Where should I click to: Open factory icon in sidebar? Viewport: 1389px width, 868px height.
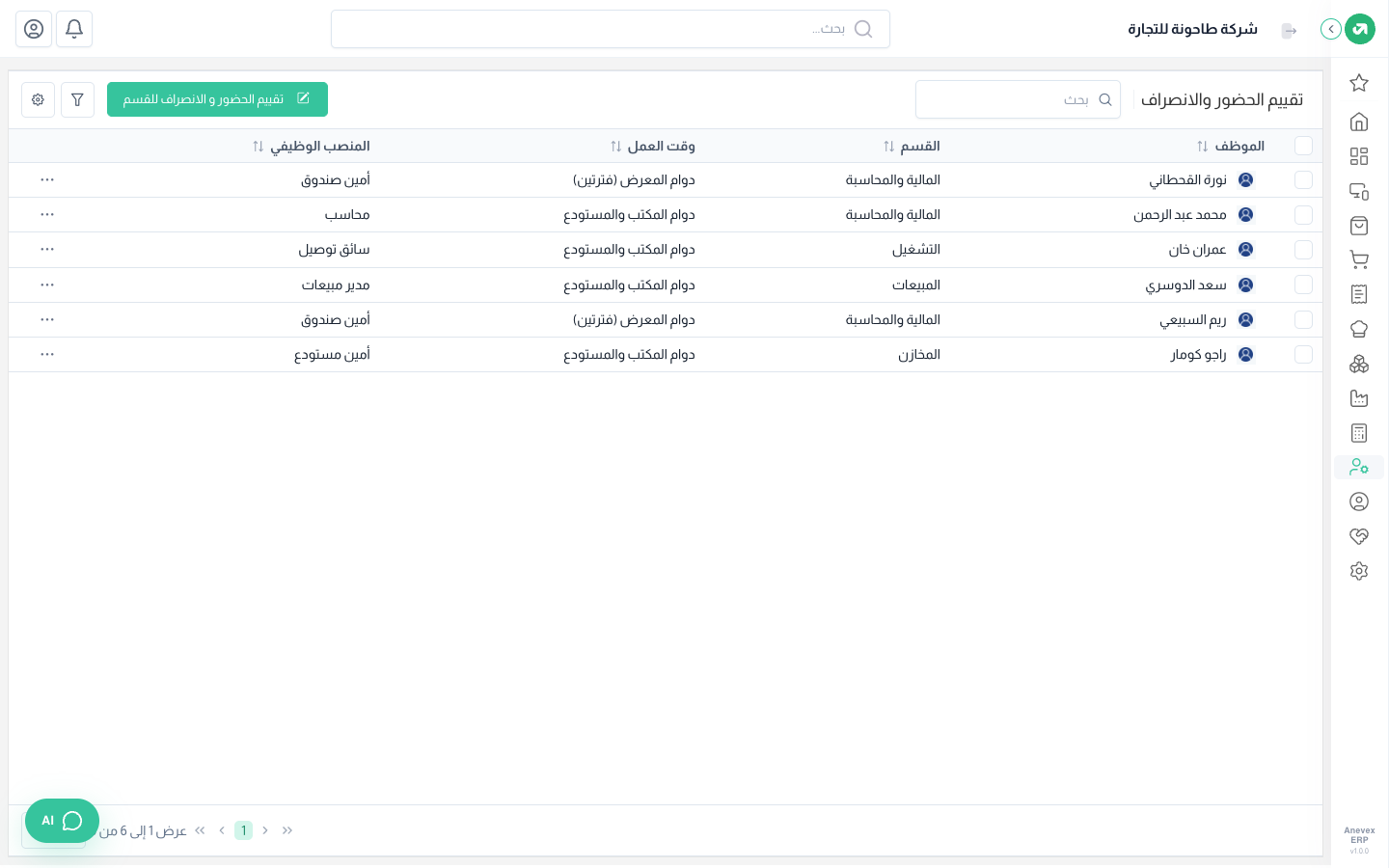pyautogui.click(x=1359, y=398)
